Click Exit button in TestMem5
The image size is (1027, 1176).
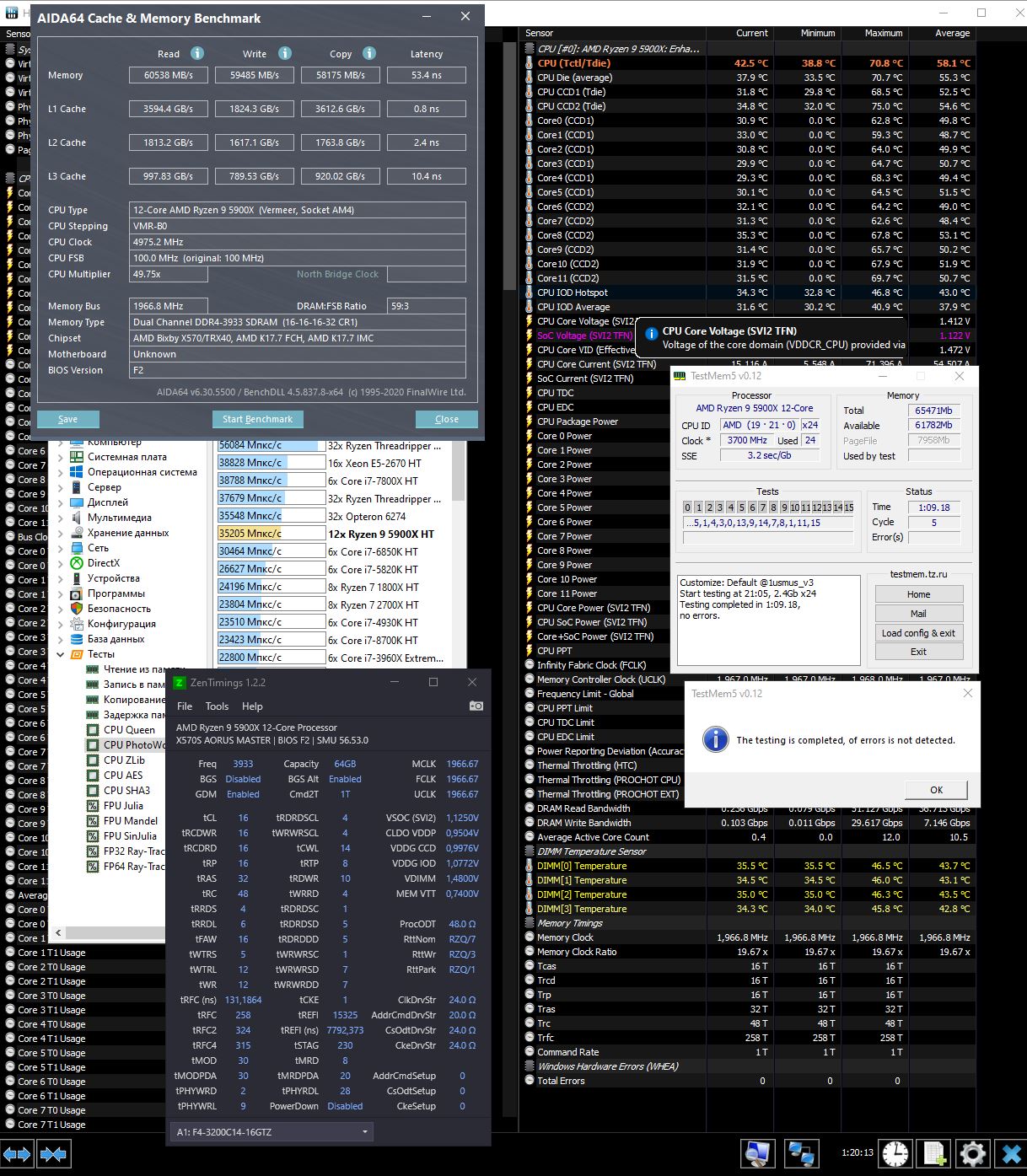coord(918,652)
